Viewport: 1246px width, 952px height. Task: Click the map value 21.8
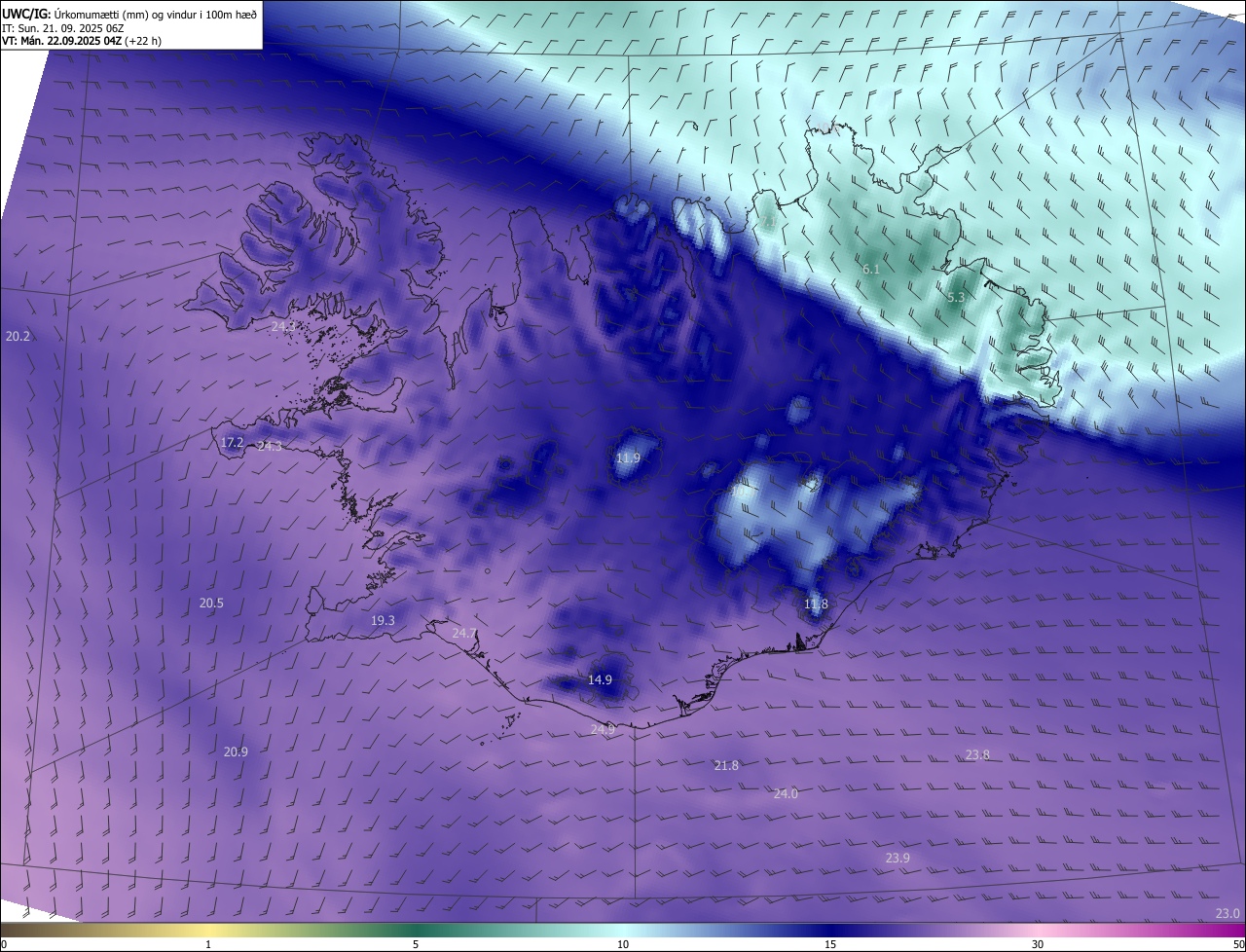pyautogui.click(x=726, y=765)
